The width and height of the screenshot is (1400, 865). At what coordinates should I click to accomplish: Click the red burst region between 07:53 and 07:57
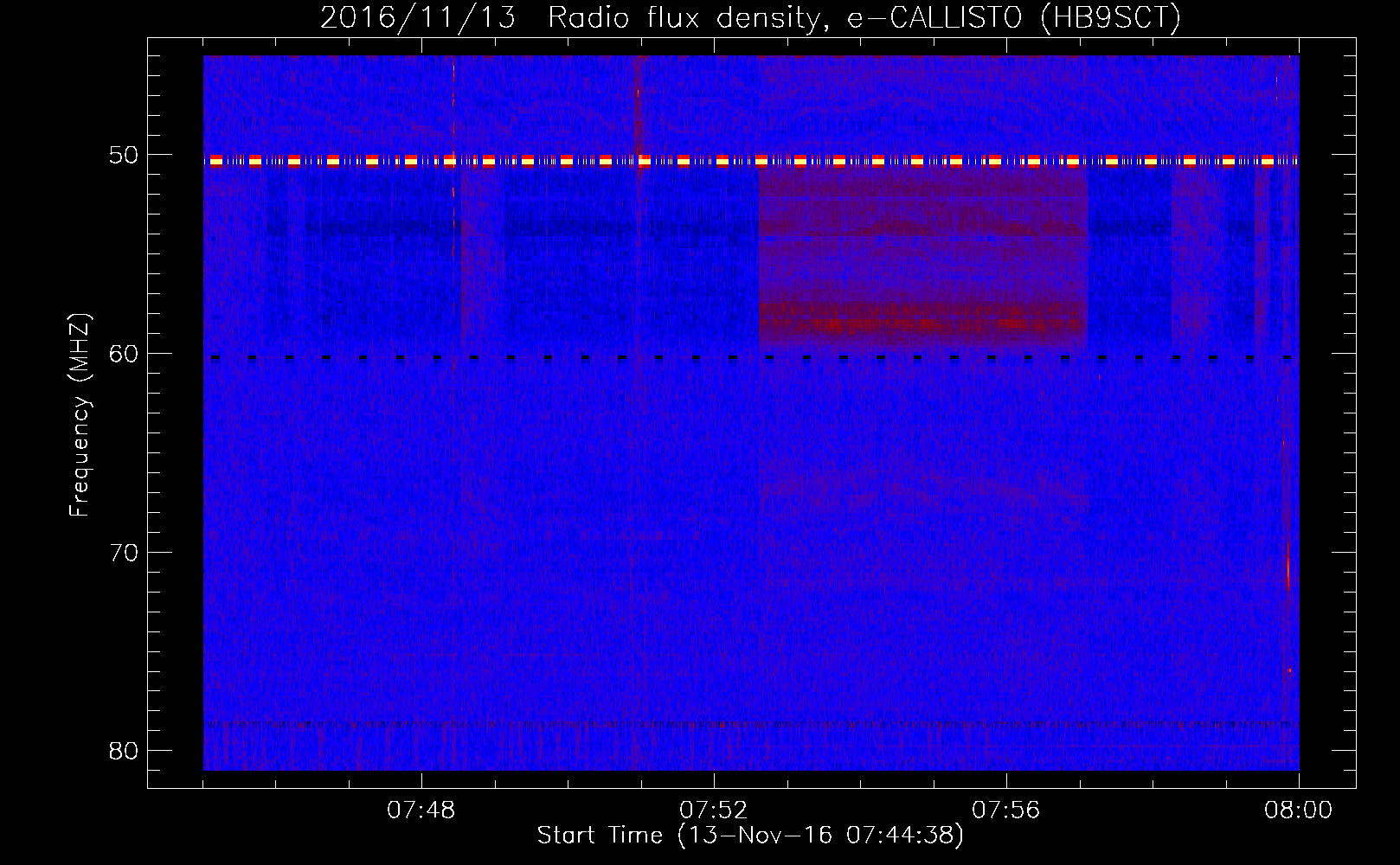923,258
